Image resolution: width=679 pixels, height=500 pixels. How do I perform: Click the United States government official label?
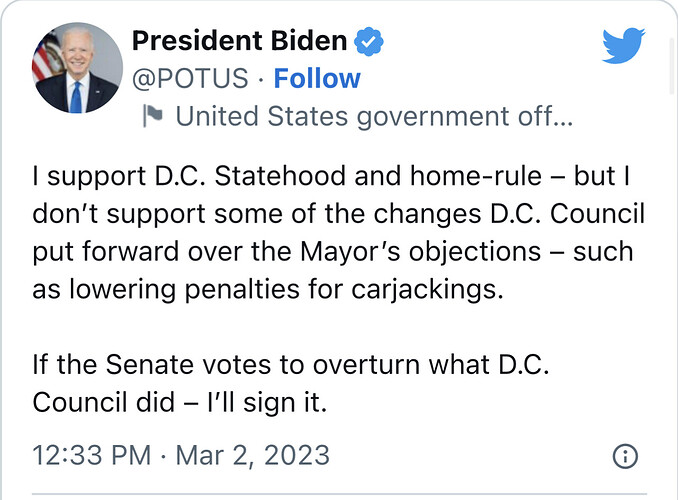[x=374, y=116]
